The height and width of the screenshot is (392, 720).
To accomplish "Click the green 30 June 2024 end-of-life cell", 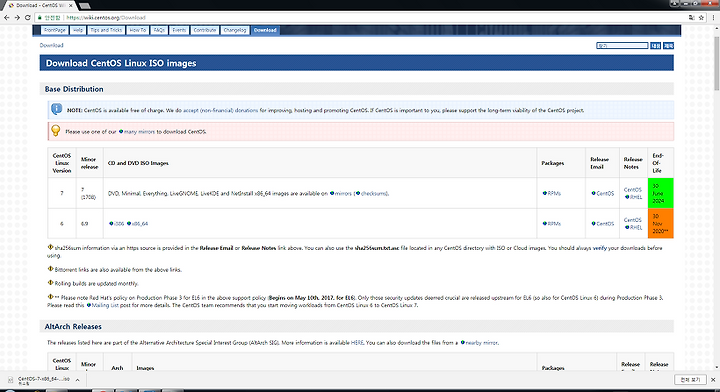I will pos(660,193).
